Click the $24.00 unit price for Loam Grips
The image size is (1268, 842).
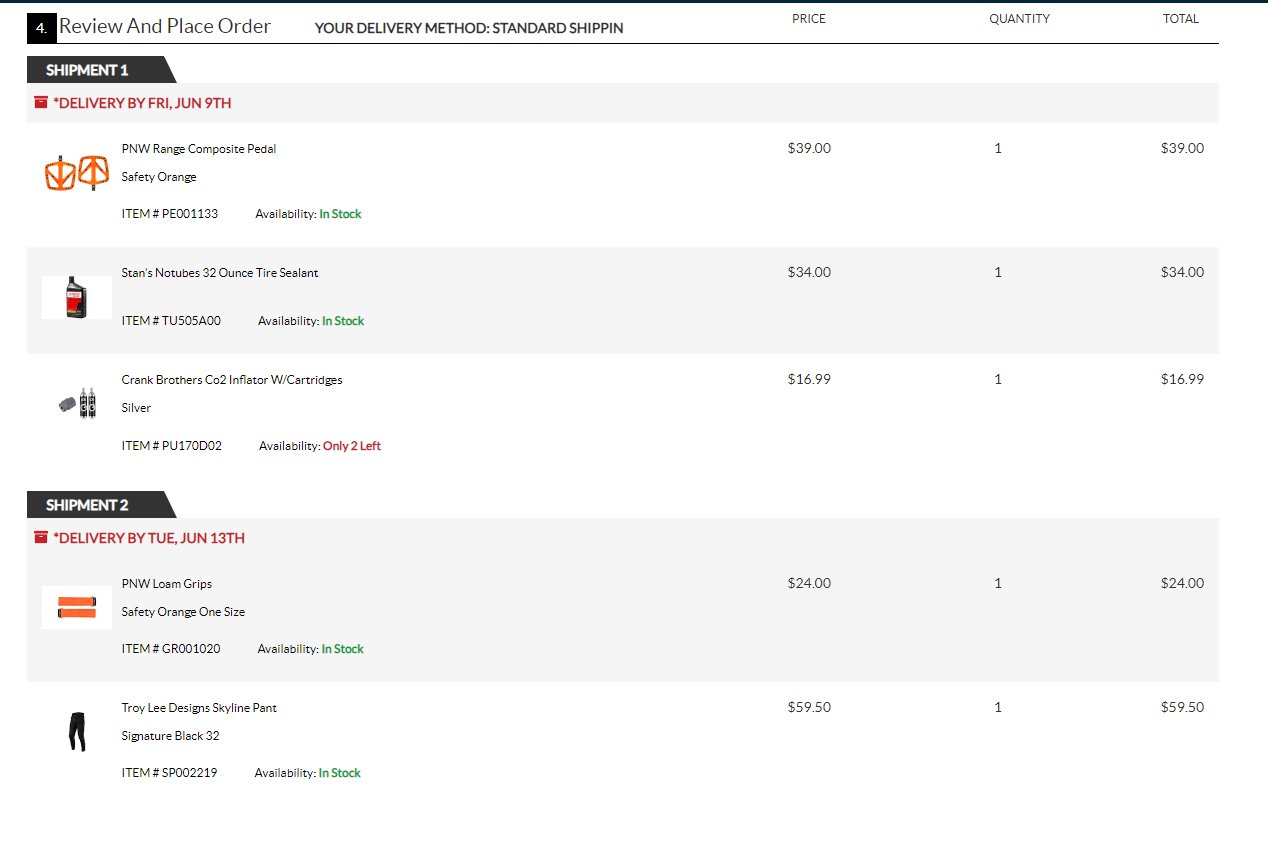(809, 583)
